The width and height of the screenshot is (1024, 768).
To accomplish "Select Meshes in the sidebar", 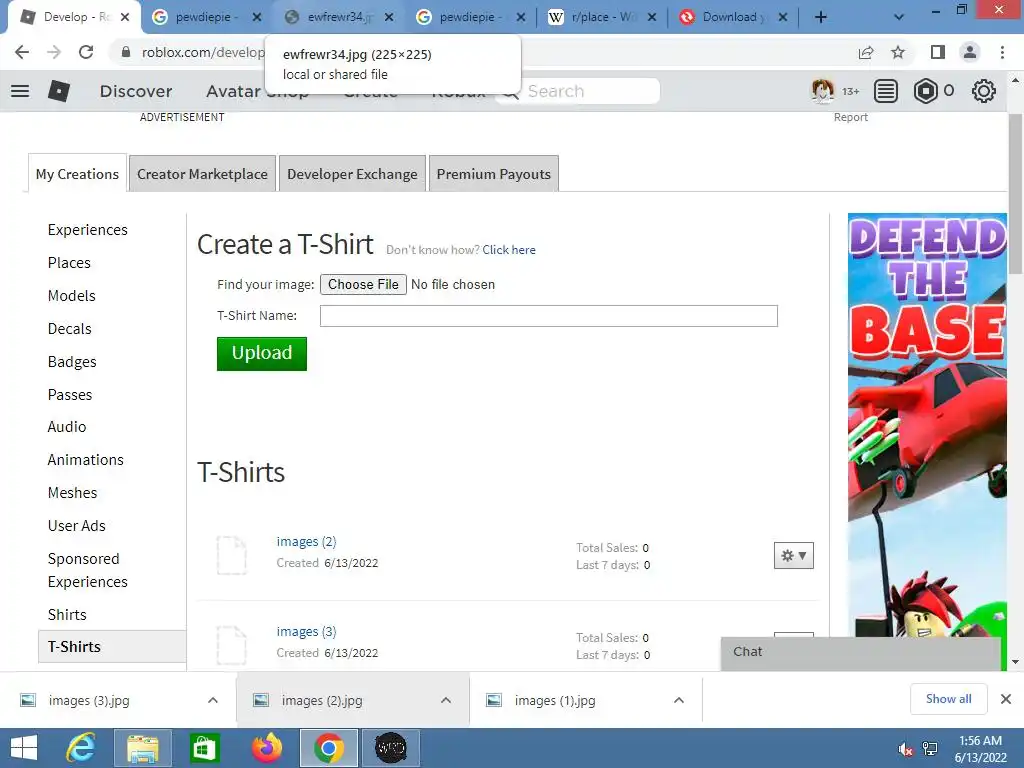I will (72, 492).
